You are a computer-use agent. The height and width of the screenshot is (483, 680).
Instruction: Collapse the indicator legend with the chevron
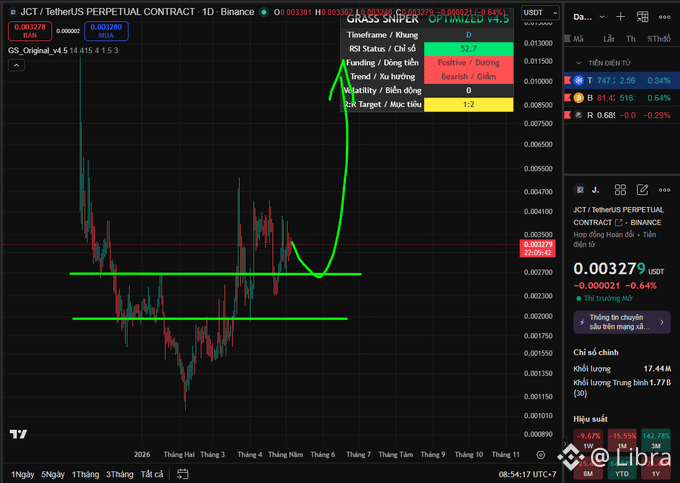[16, 65]
